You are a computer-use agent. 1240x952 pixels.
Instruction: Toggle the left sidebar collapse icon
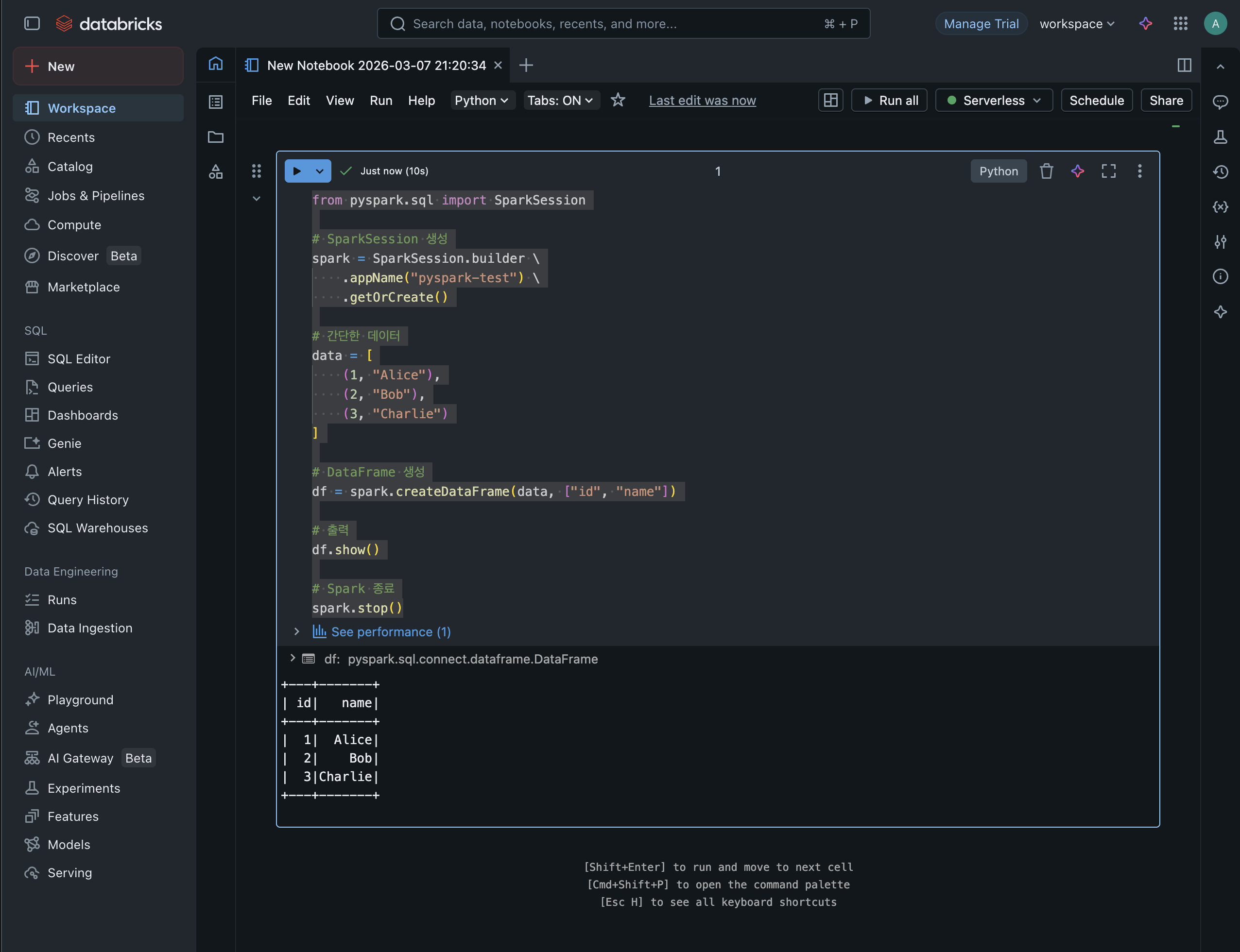32,24
